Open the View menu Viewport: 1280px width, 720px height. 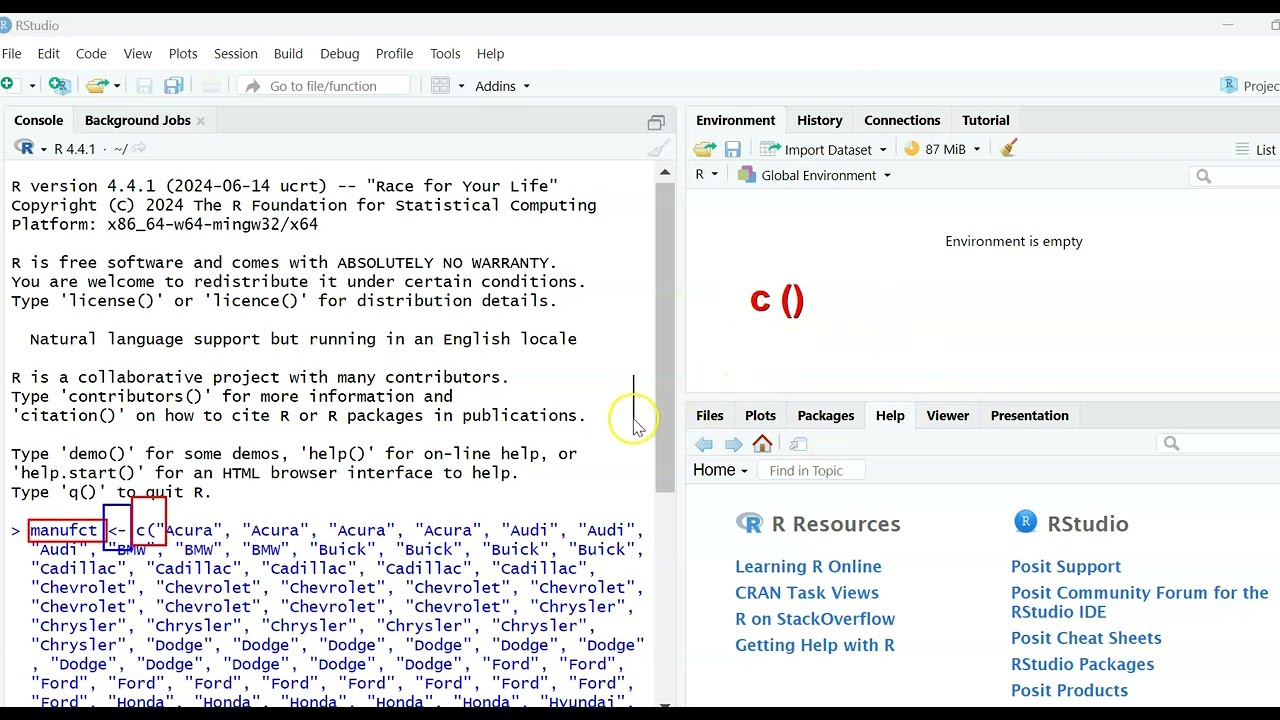(x=138, y=54)
